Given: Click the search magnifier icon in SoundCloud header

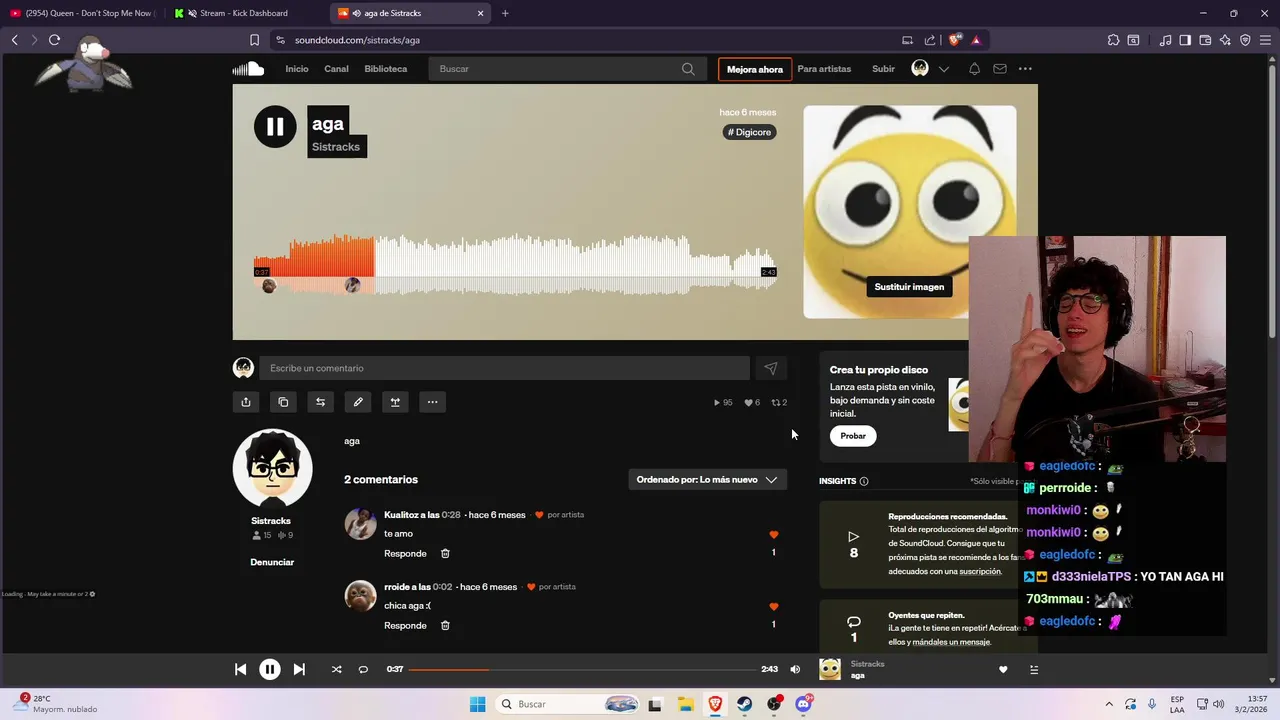Looking at the screenshot, I should 688,69.
